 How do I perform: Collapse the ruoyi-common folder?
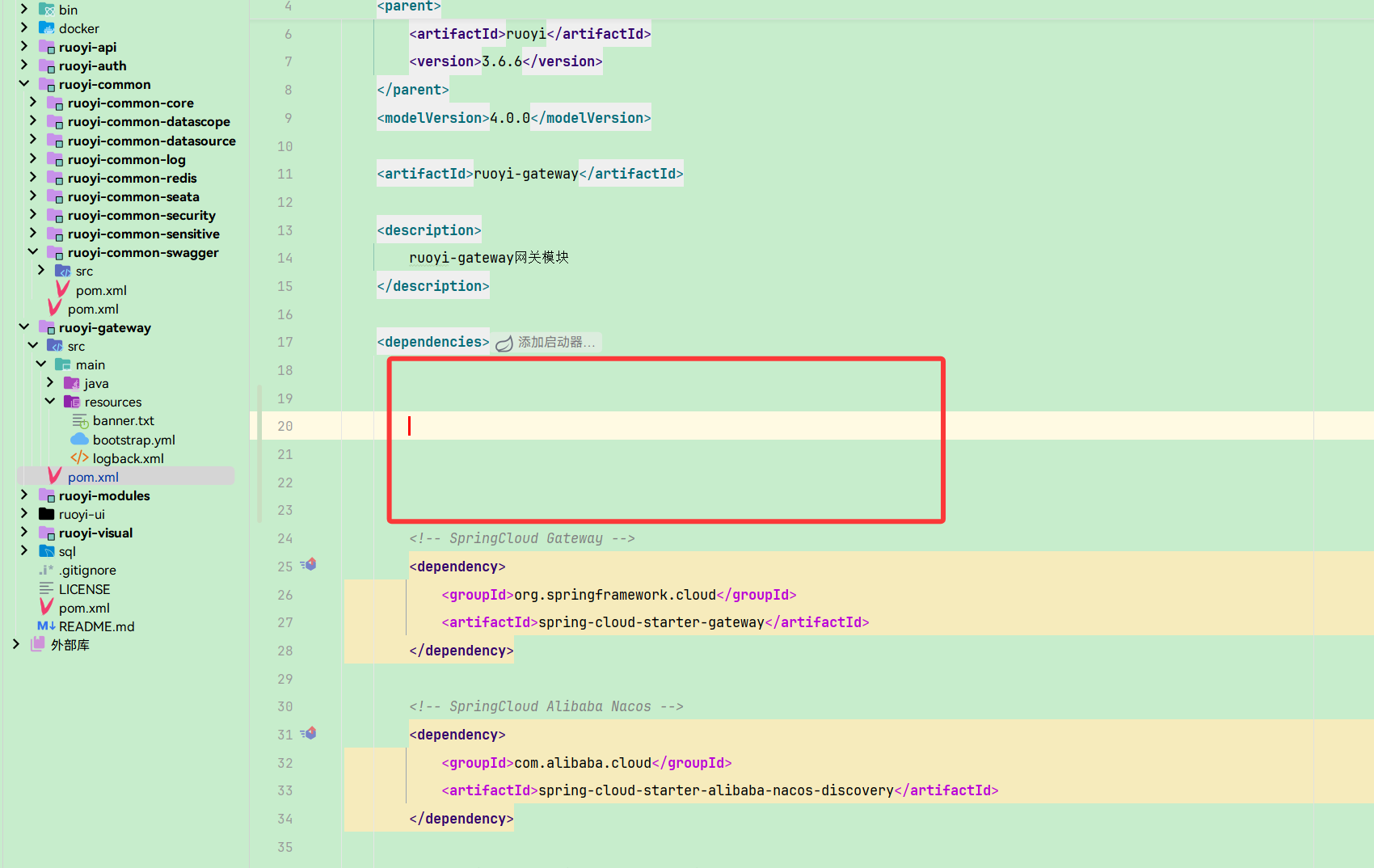click(23, 84)
